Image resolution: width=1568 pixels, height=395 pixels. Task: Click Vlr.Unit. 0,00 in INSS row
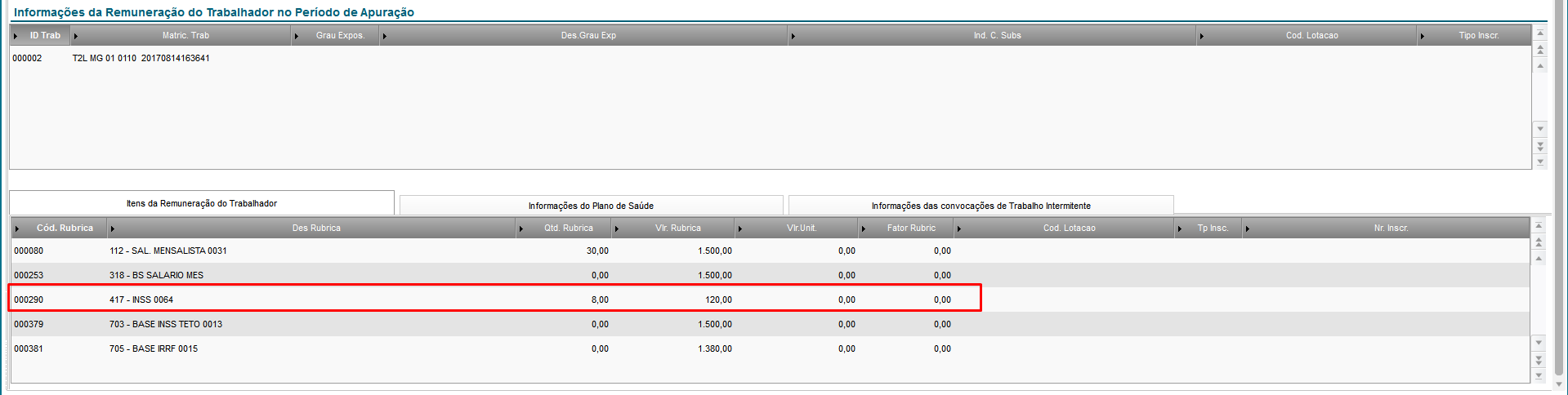[x=847, y=300]
